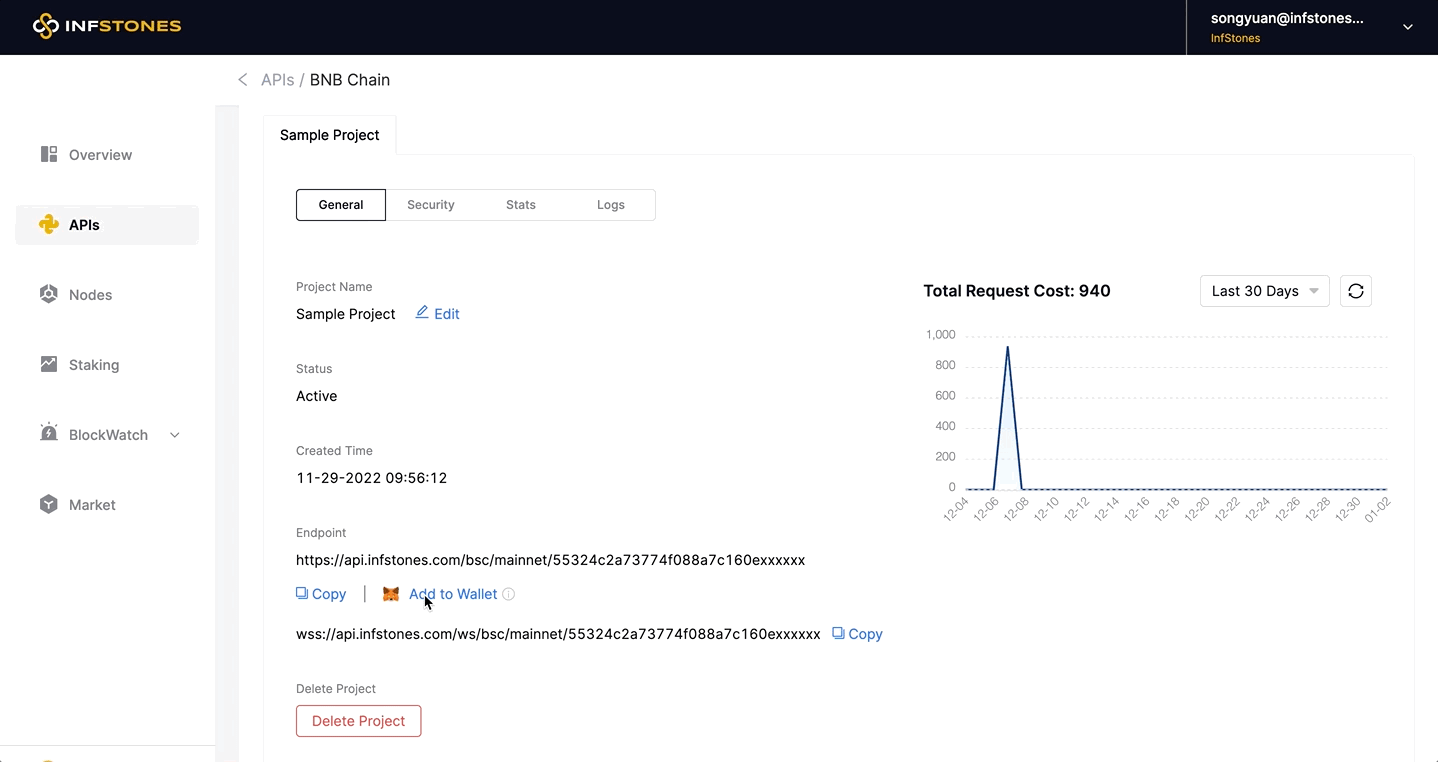Click the MetaMask fox icon
The image size is (1438, 762).
pos(391,594)
